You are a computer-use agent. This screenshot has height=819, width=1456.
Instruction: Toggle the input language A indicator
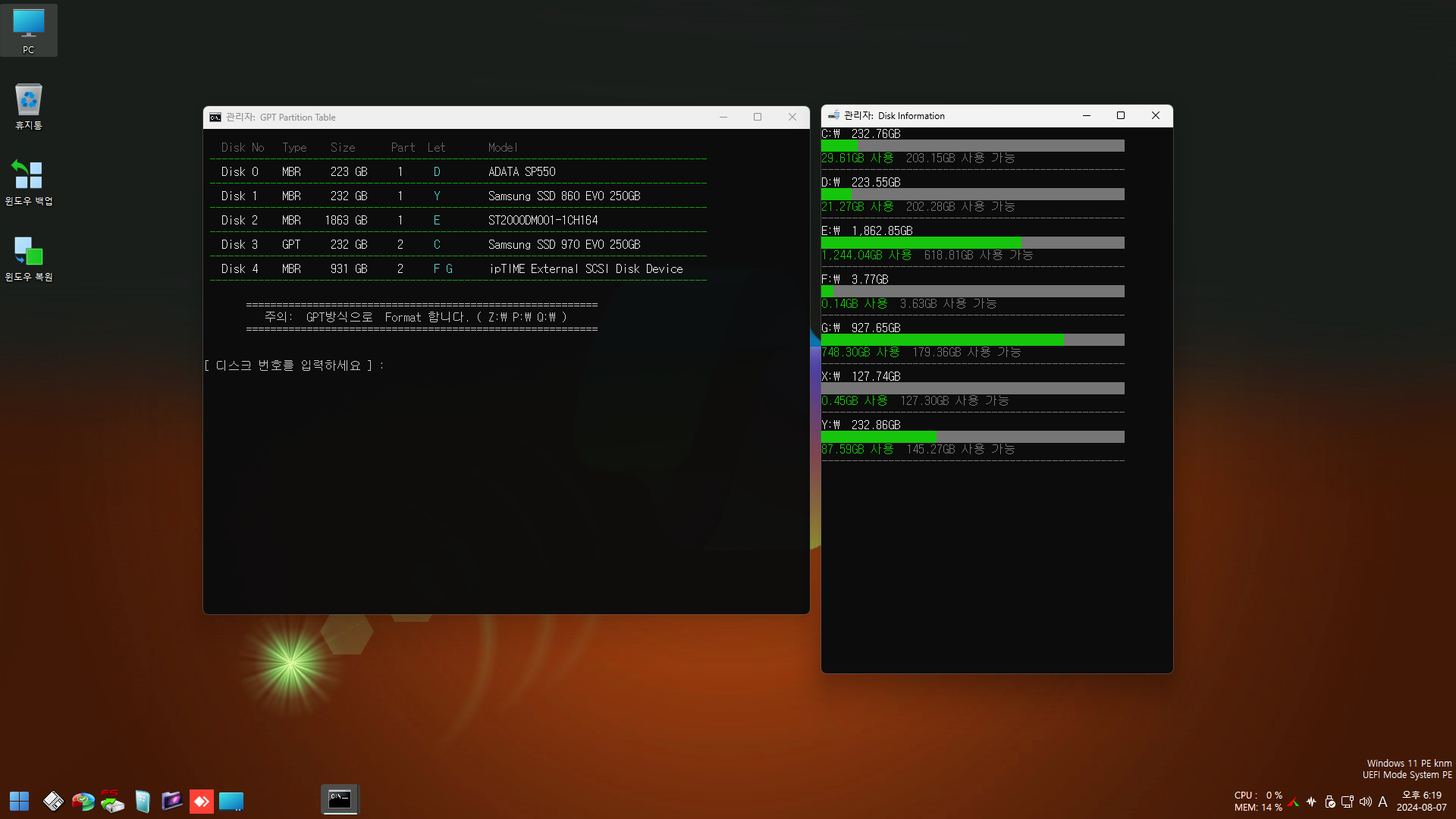click(1382, 802)
